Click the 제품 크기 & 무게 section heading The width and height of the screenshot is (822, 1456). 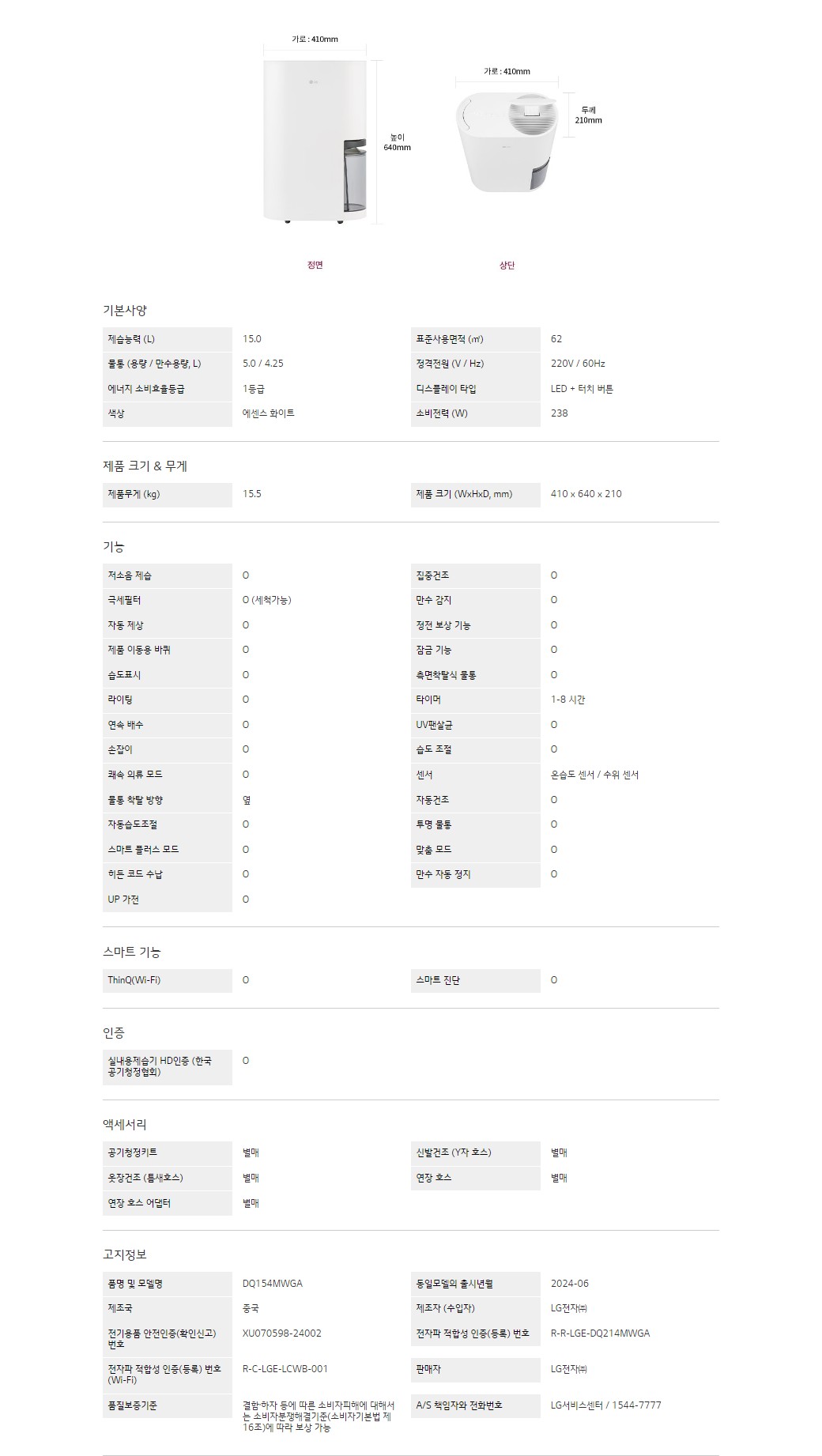pyautogui.click(x=145, y=466)
